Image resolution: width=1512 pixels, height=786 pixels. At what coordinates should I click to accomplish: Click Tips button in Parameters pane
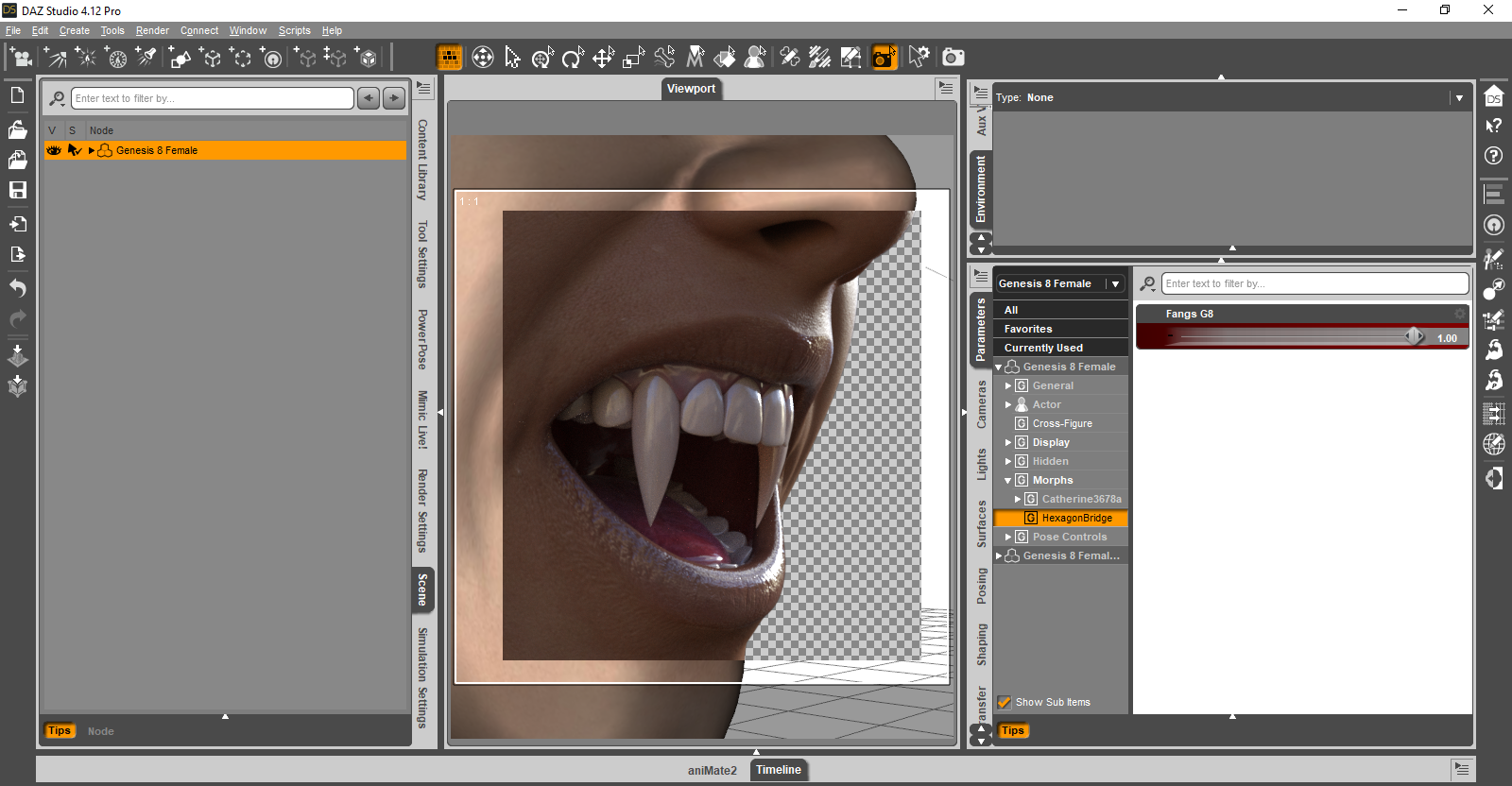1013,730
